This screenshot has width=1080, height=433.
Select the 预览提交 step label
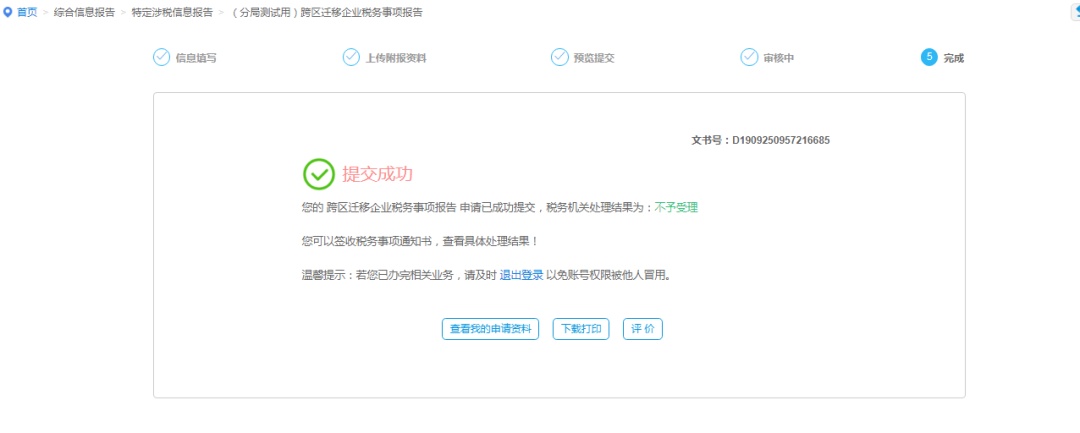point(594,59)
